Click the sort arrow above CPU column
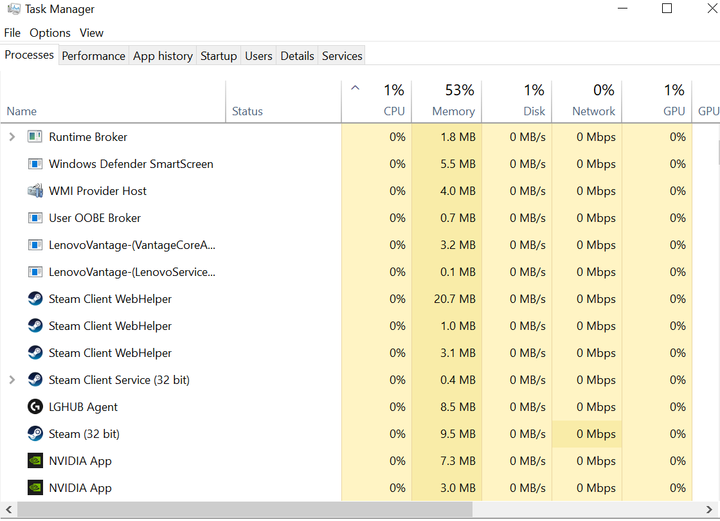Screen dimensions: 720x521 click(355, 88)
